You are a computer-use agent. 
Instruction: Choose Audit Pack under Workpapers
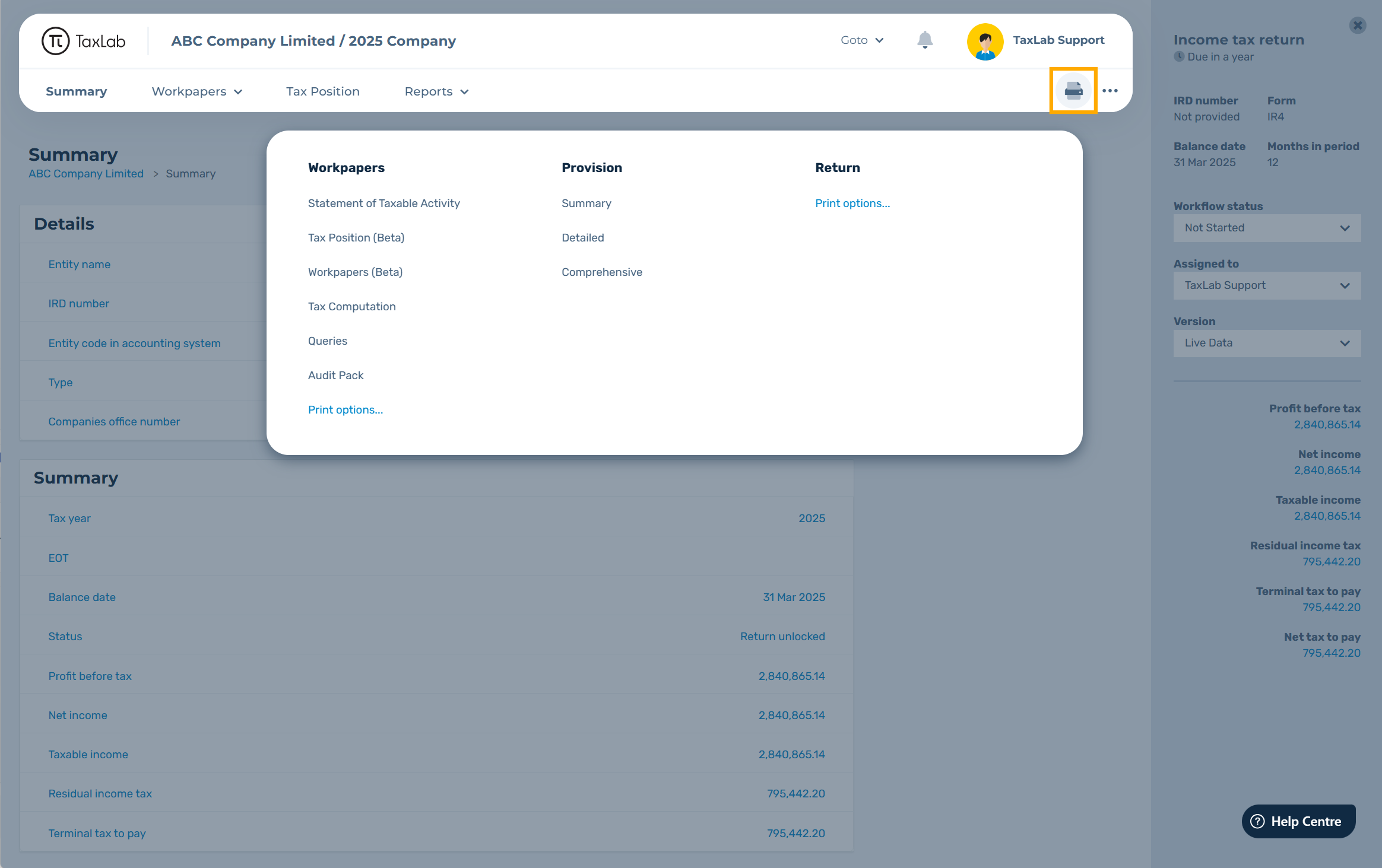(x=335, y=376)
